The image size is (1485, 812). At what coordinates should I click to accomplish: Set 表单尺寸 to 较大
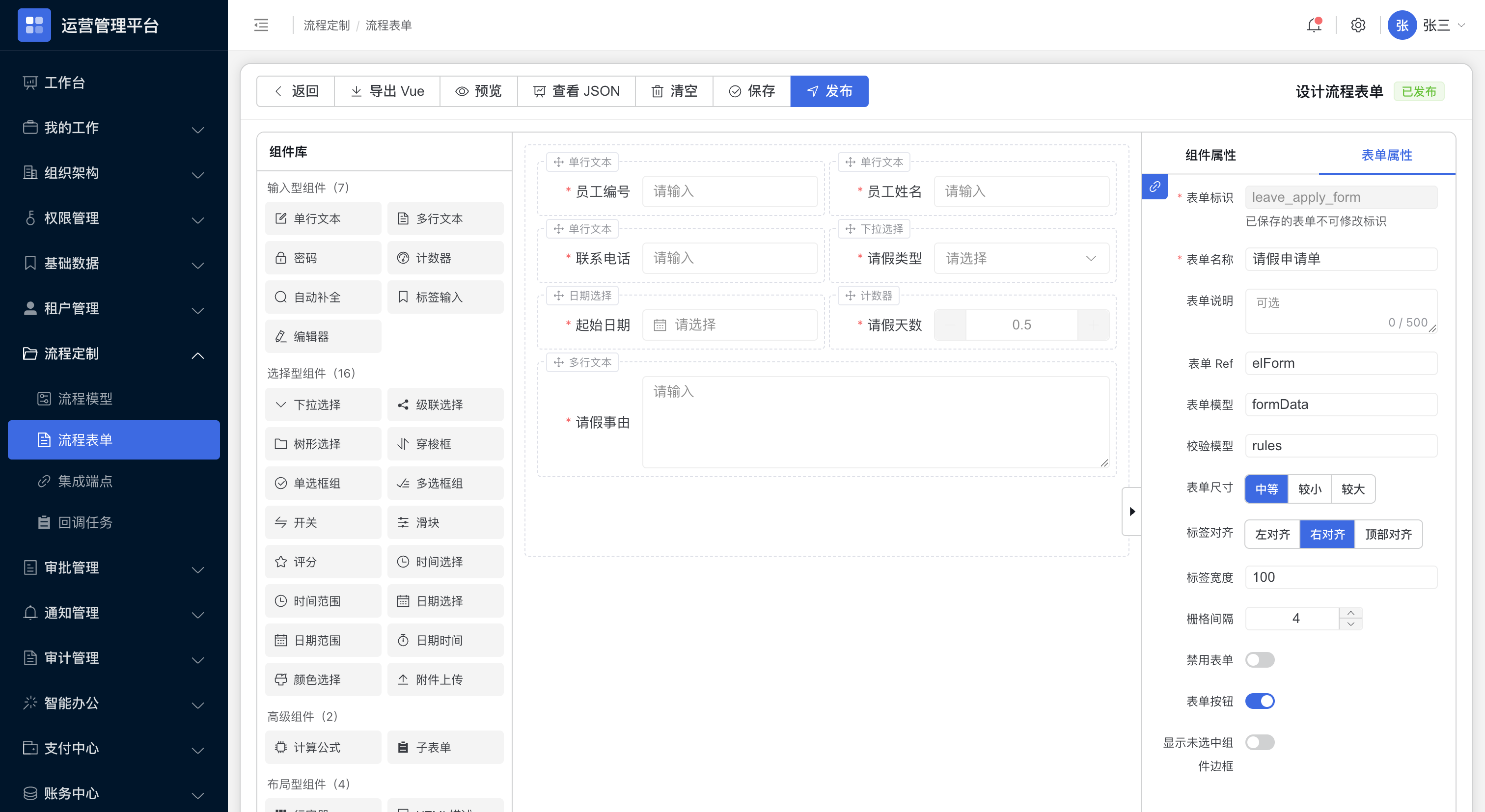point(1353,489)
